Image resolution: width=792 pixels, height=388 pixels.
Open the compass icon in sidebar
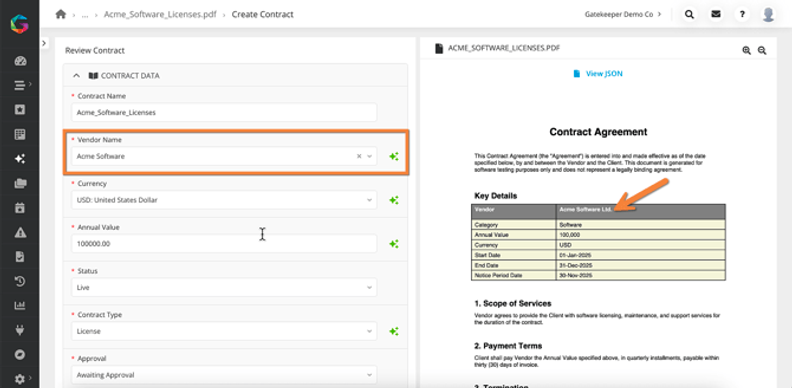[20, 354]
